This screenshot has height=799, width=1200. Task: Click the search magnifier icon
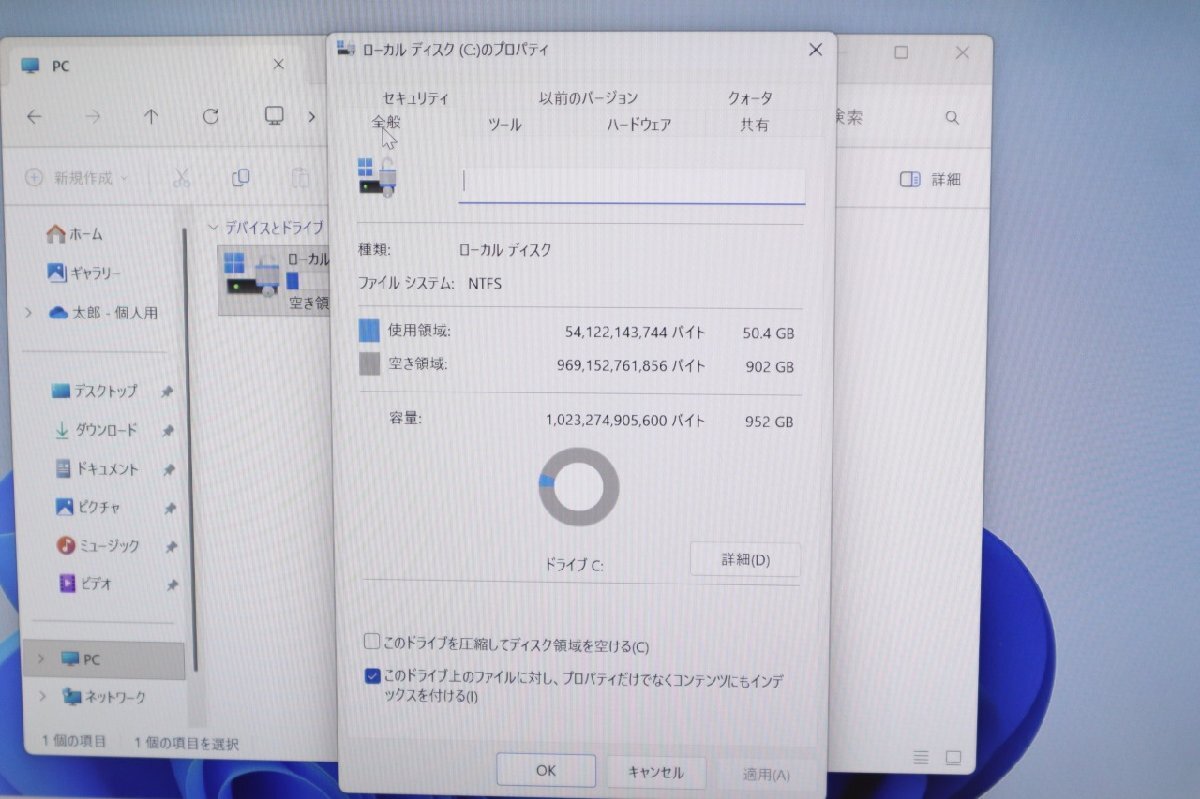coord(951,117)
